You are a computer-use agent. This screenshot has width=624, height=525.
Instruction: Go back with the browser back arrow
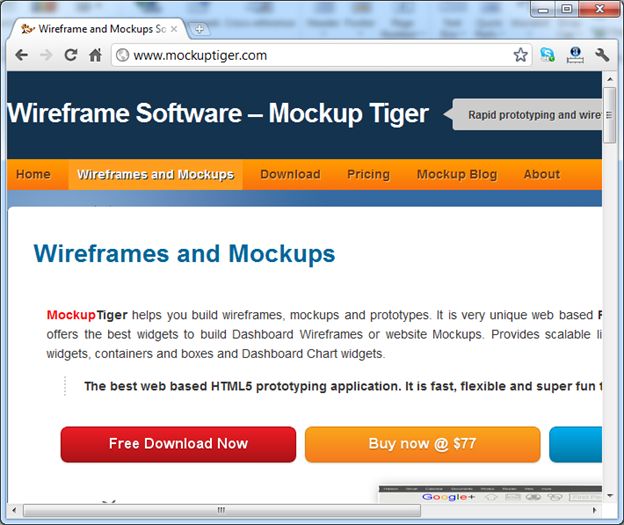tap(21, 55)
